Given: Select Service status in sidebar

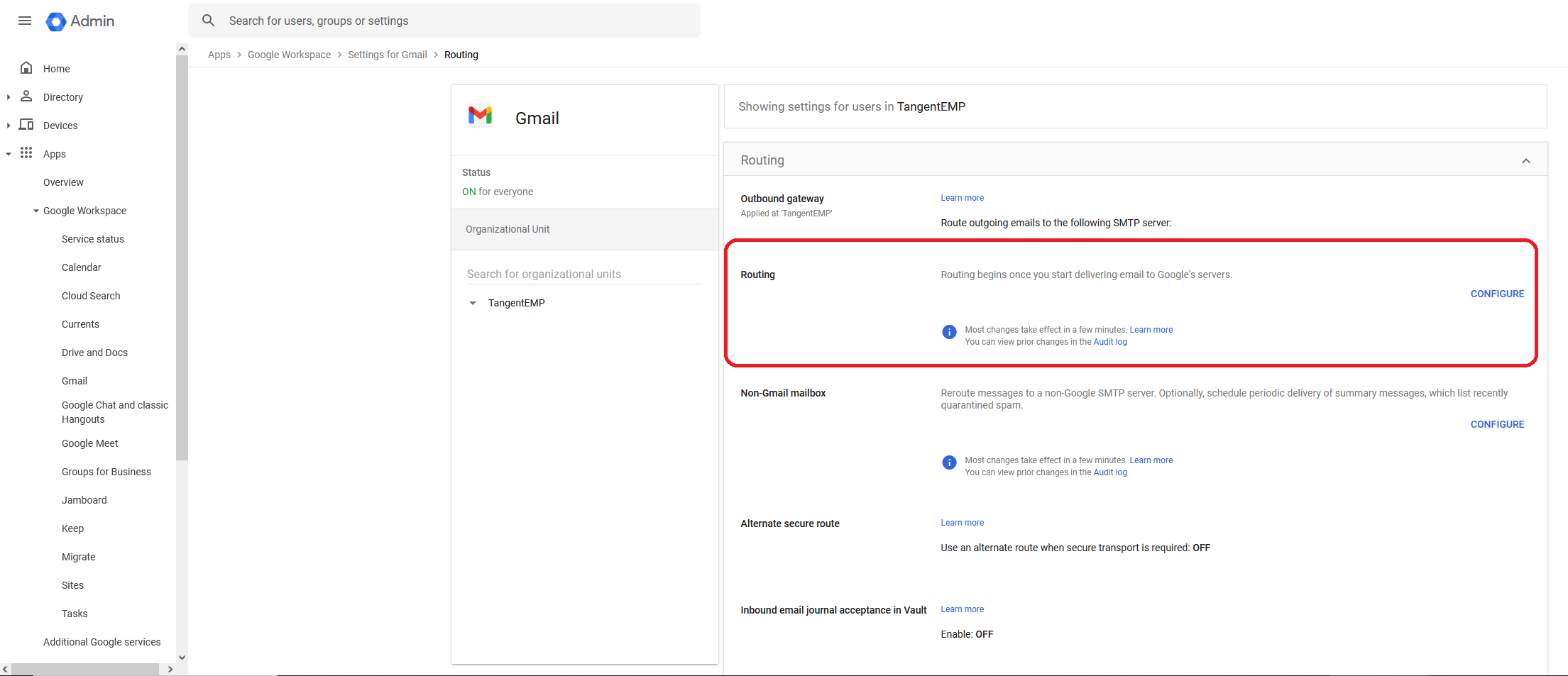Looking at the screenshot, I should (93, 239).
